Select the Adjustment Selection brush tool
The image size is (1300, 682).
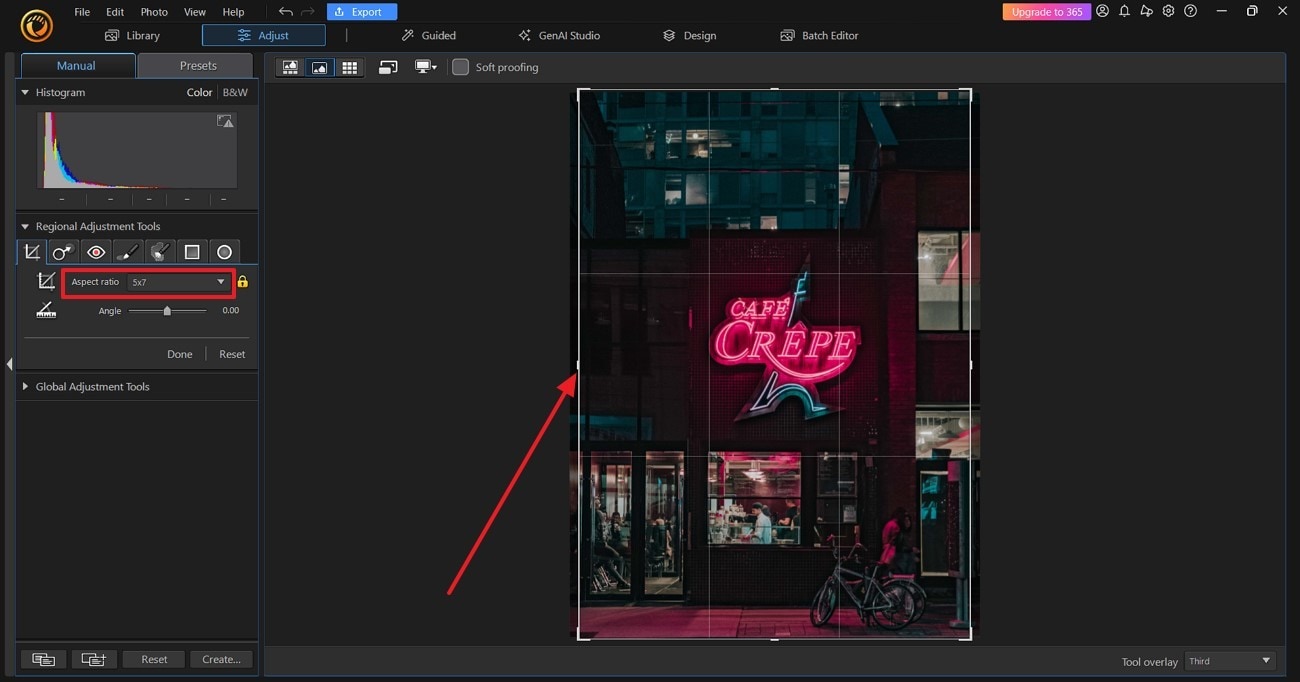160,252
